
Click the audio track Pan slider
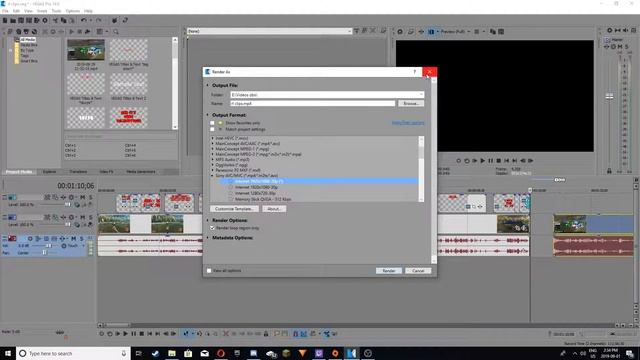coord(44,253)
